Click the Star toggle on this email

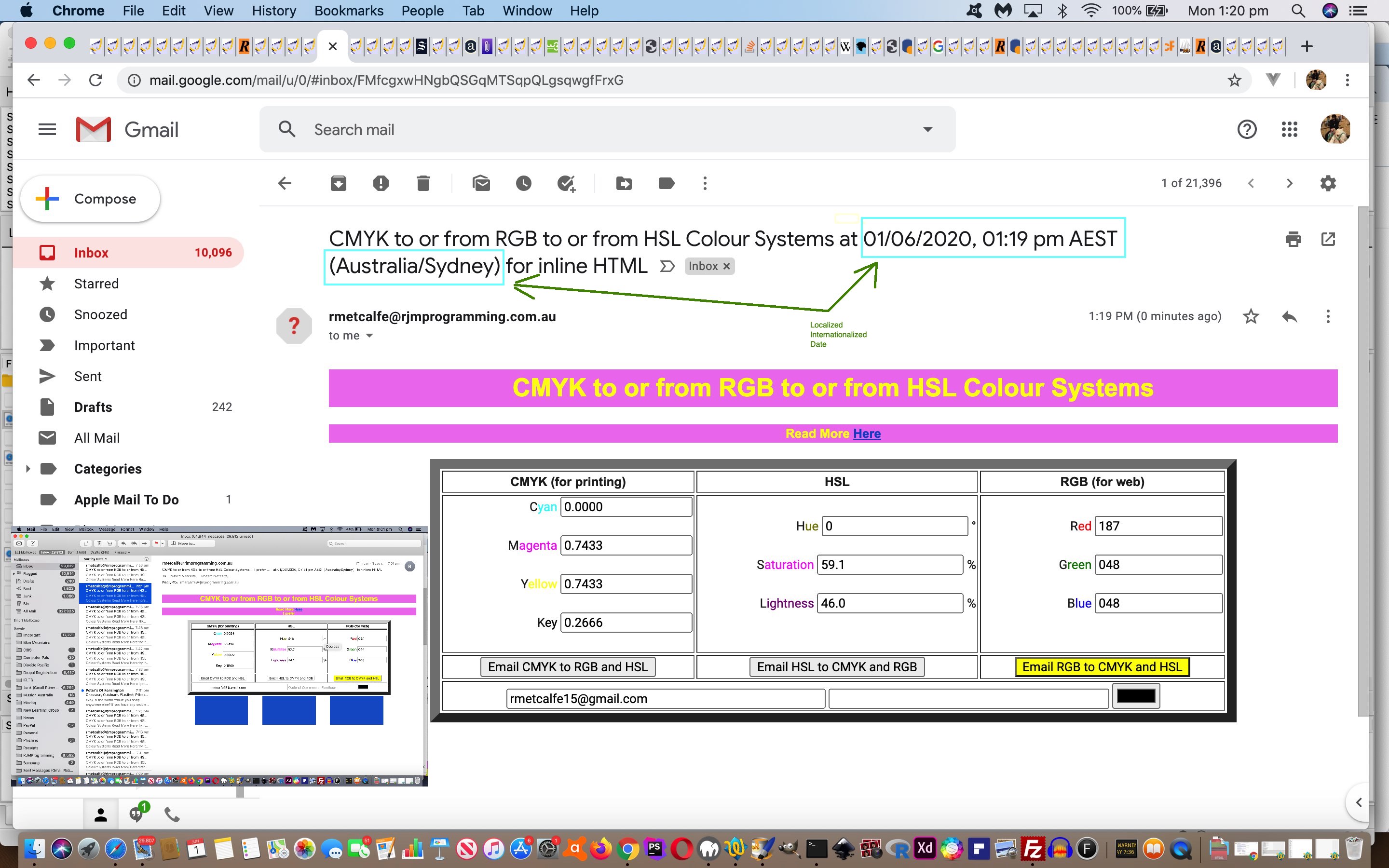click(1250, 317)
